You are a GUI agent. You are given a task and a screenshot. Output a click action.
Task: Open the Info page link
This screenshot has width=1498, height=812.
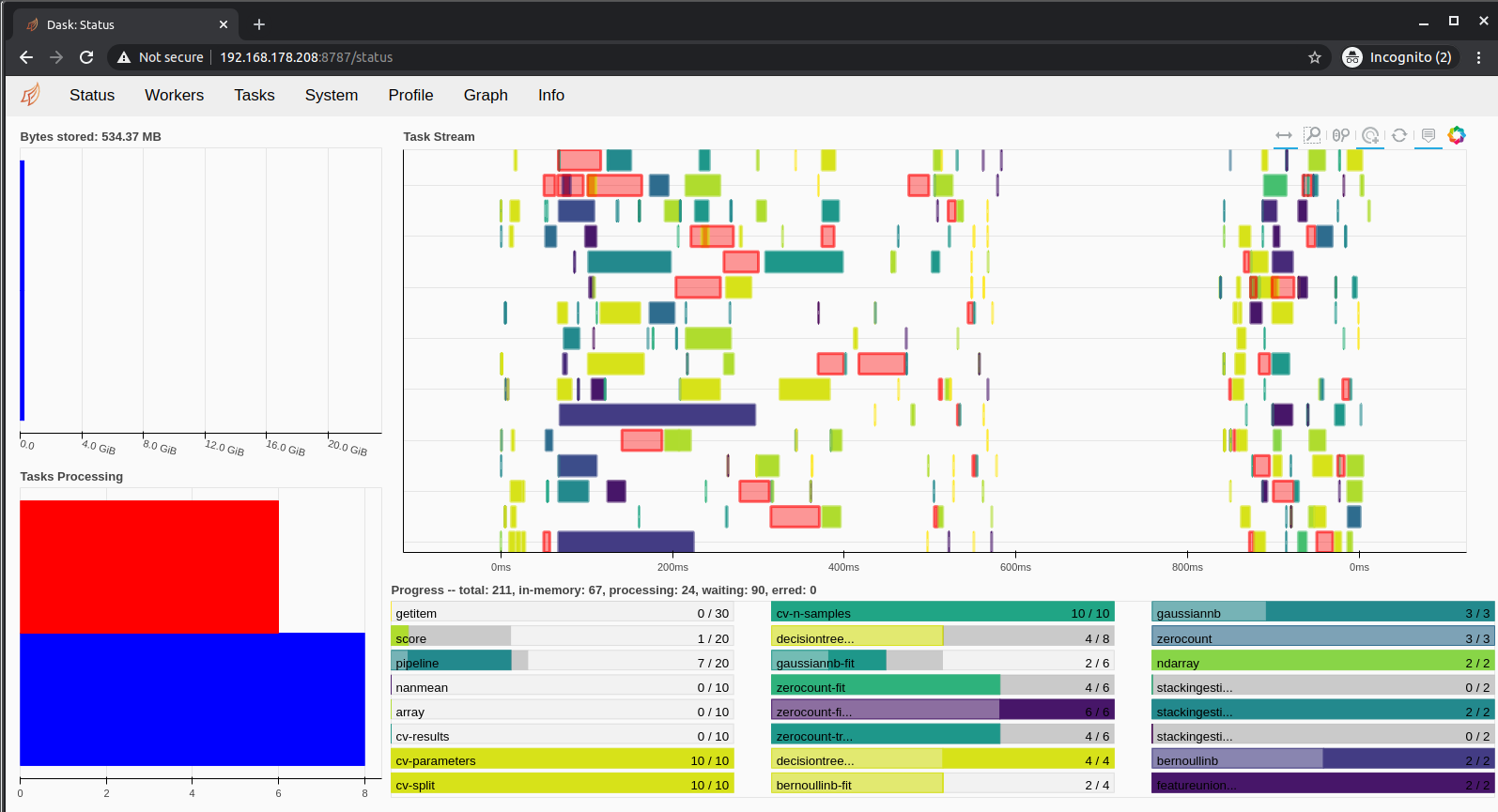pyautogui.click(x=551, y=95)
